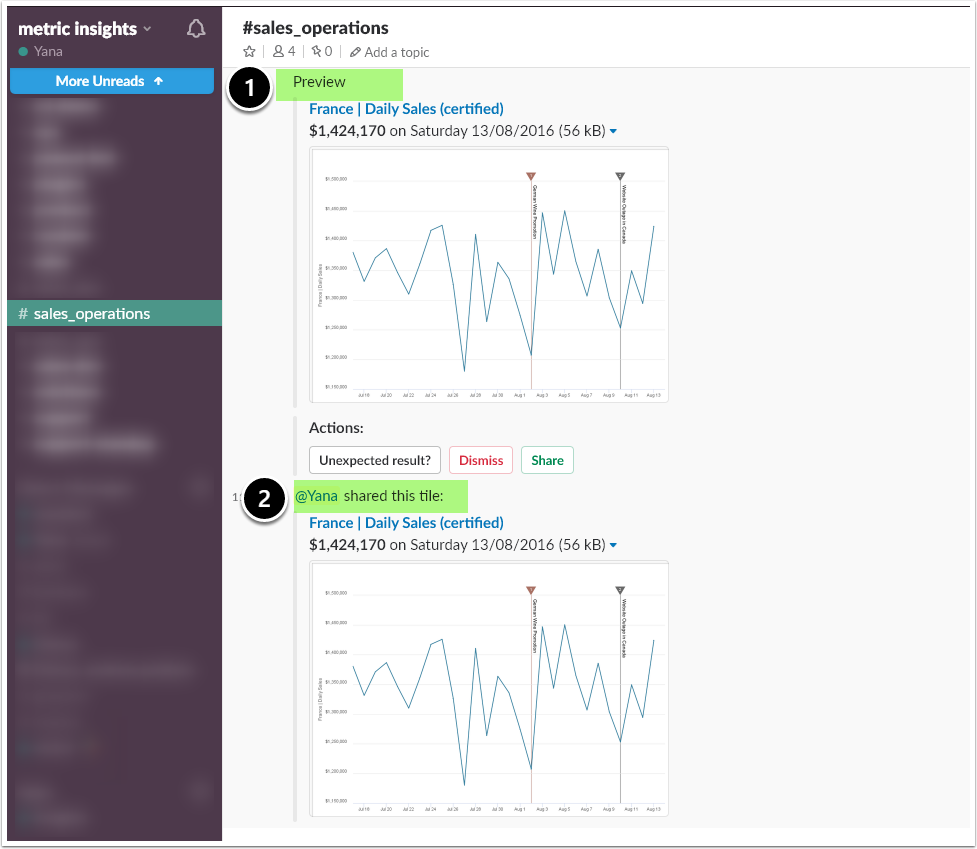Image resolution: width=977 pixels, height=849 pixels.
Task: Show pinned items icon in channel header
Action: coord(317,52)
